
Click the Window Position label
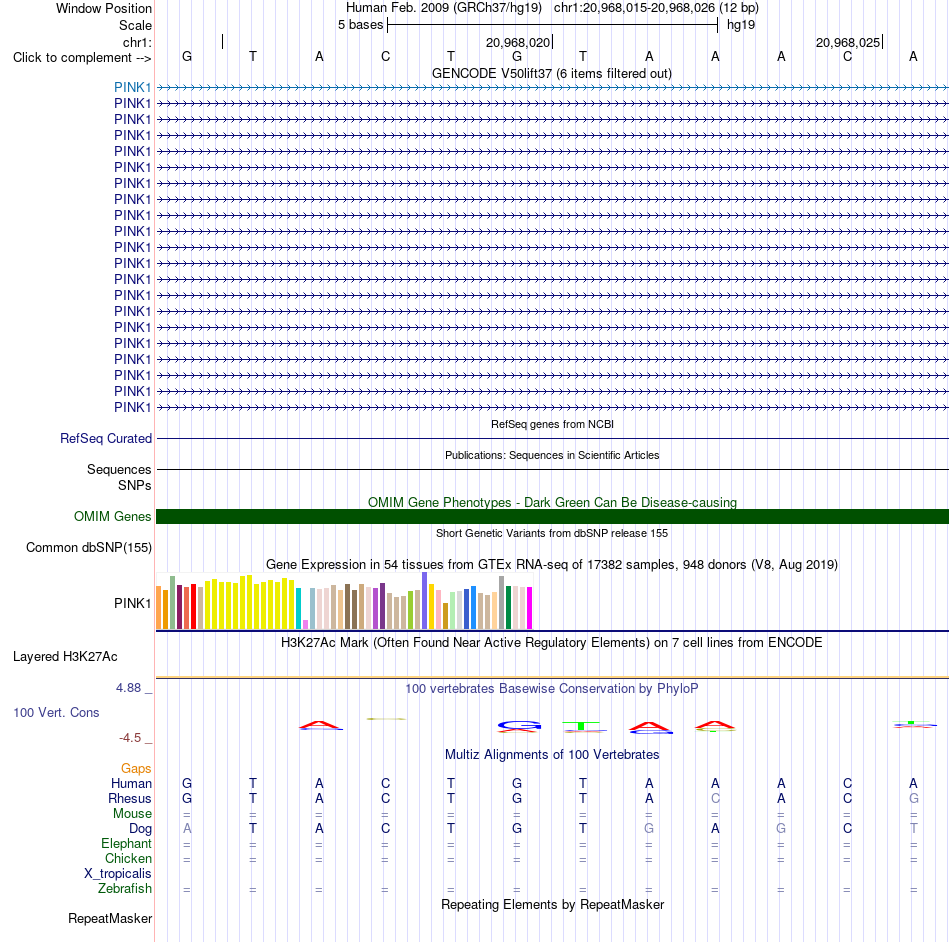(104, 8)
